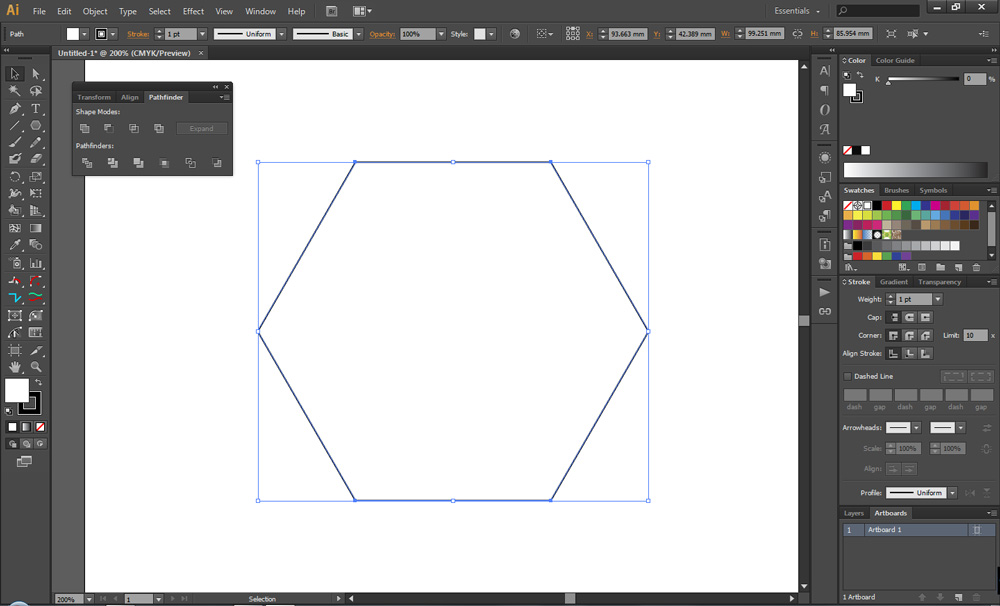The height and width of the screenshot is (606, 1000).
Task: Select the Pen tool
Action: [x=15, y=108]
